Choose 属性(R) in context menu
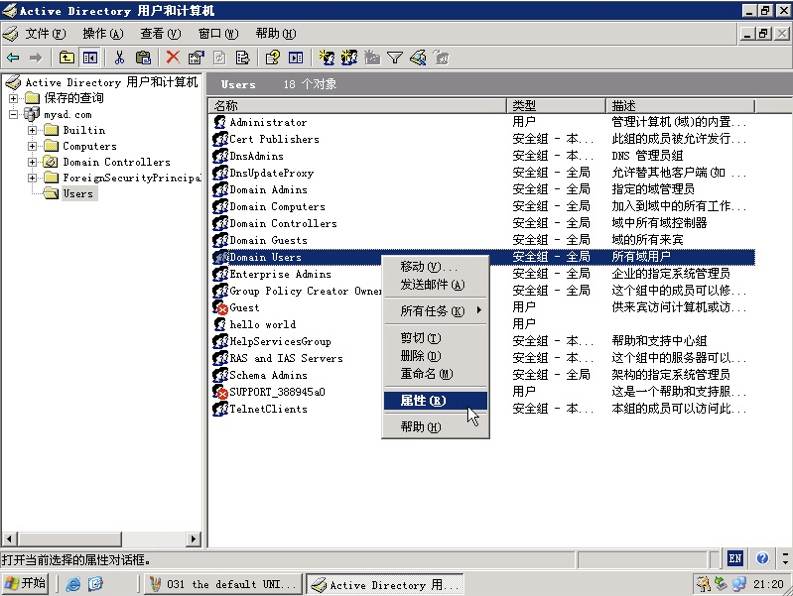The height and width of the screenshot is (596, 793). point(435,401)
